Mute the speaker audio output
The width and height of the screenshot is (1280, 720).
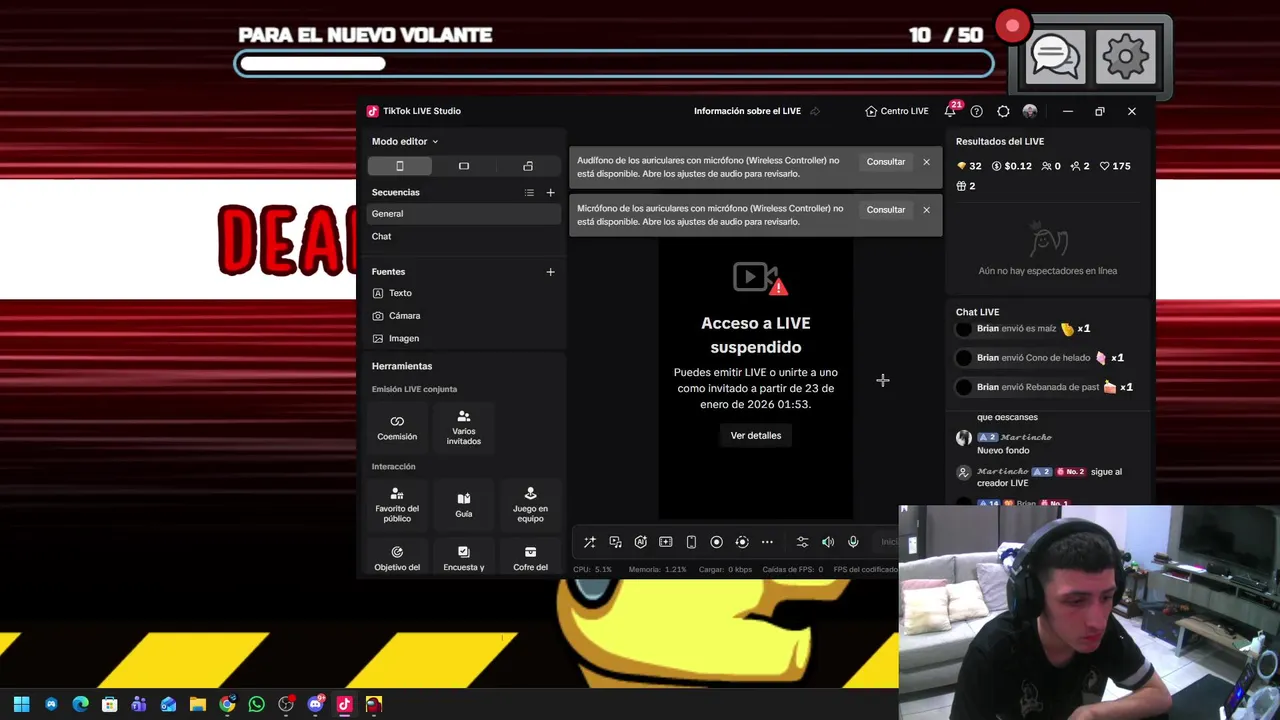(828, 542)
